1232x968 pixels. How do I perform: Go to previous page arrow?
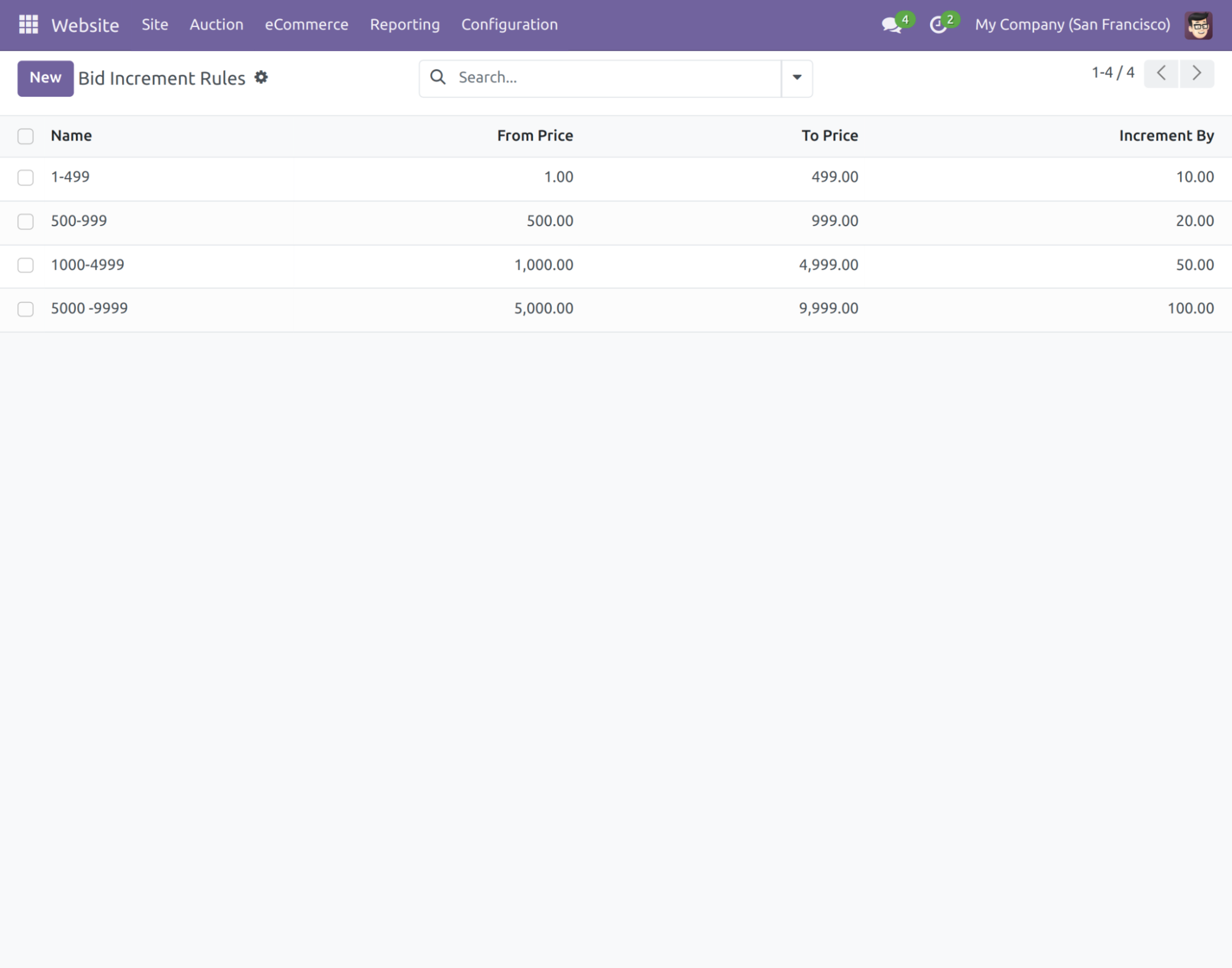pos(1161,73)
